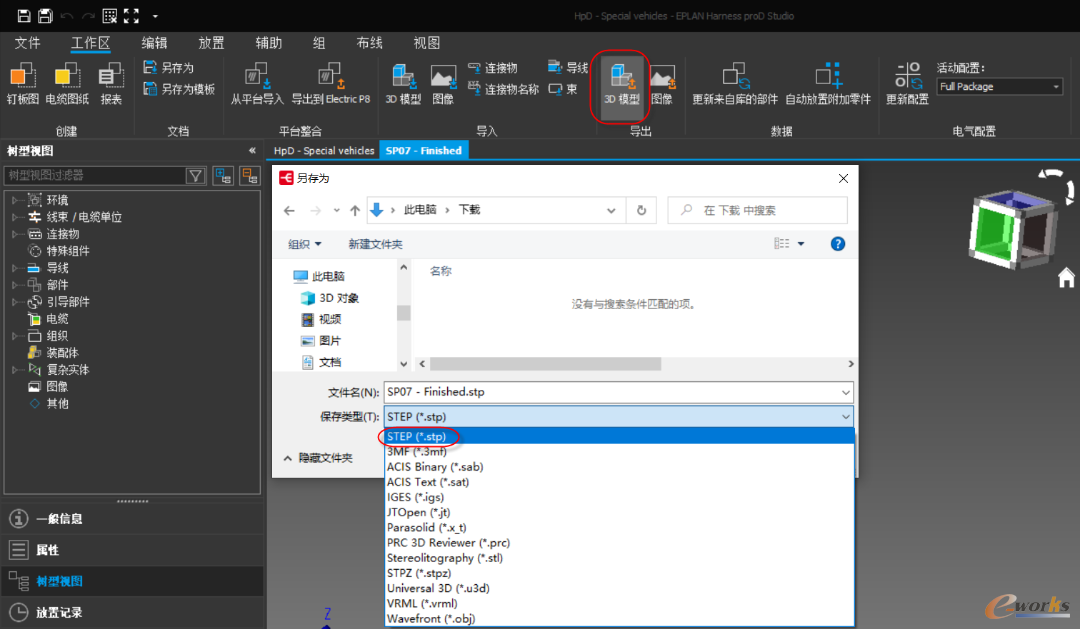Expand the 导线 tree node

[14, 268]
